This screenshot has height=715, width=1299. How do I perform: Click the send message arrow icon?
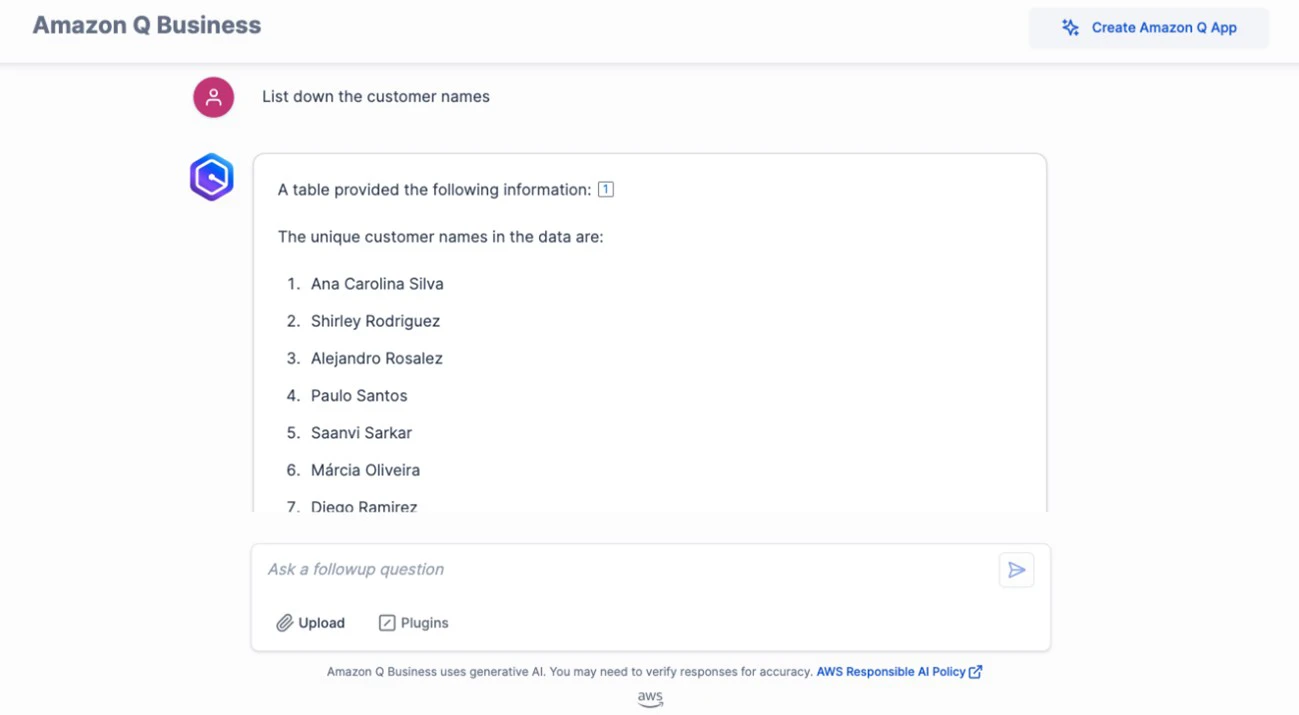coord(1016,570)
